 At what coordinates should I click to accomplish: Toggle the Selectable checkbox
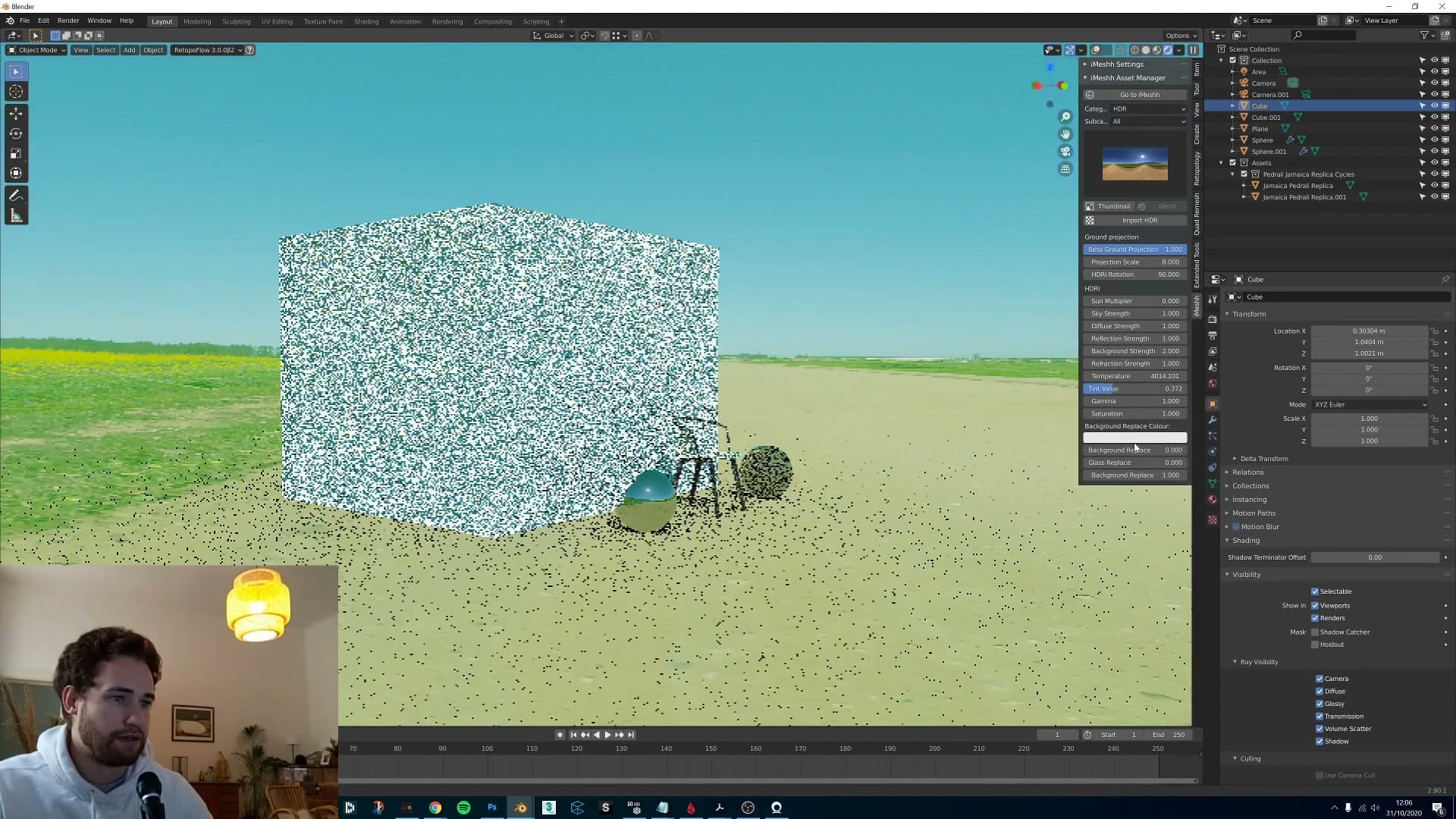(1315, 591)
